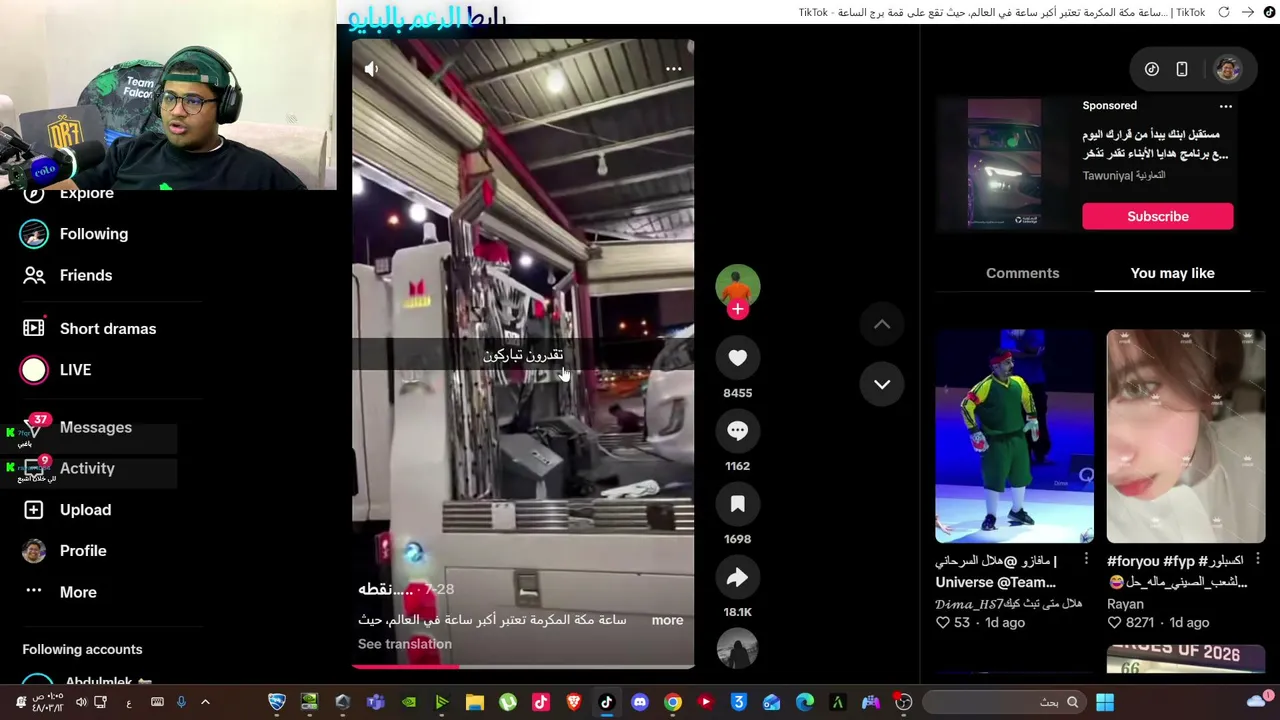Open the Tawuniya ad car thumbnail

[x=1004, y=164]
